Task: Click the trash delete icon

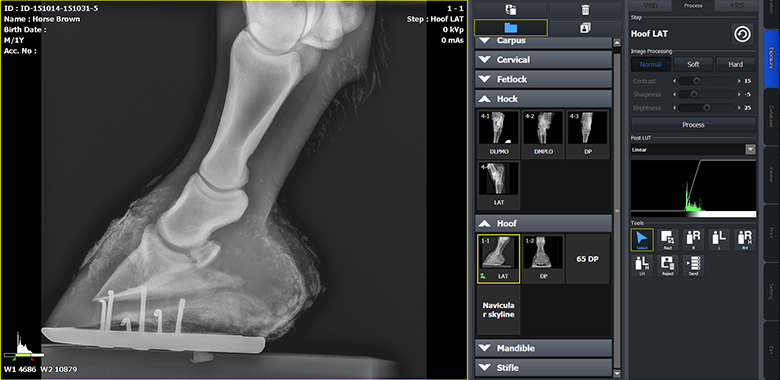Action: pos(585,9)
